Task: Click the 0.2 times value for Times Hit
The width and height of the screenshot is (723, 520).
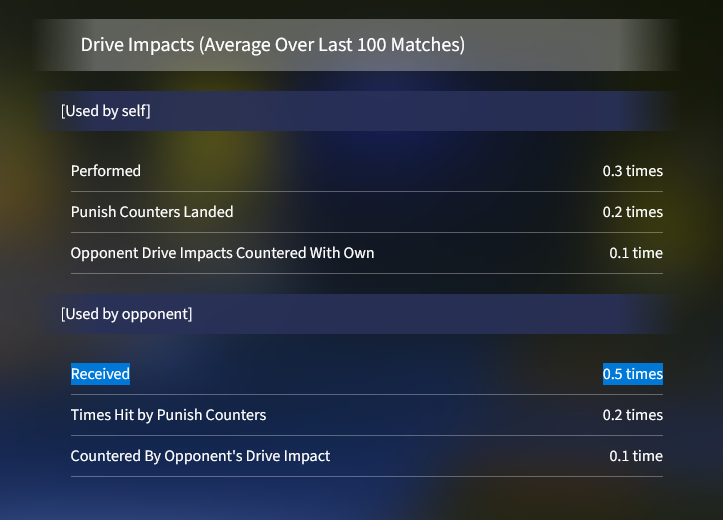Action: 633,415
